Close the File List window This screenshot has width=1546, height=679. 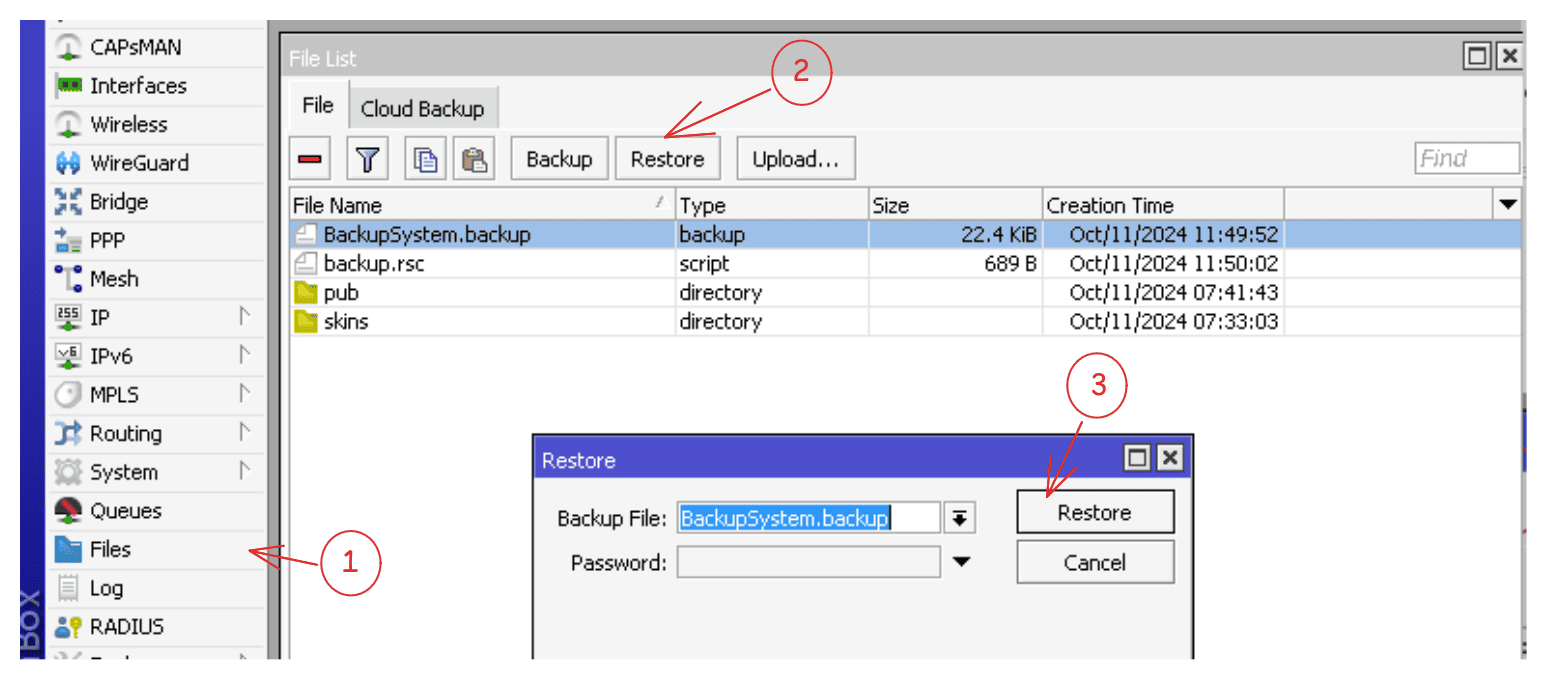(1508, 57)
